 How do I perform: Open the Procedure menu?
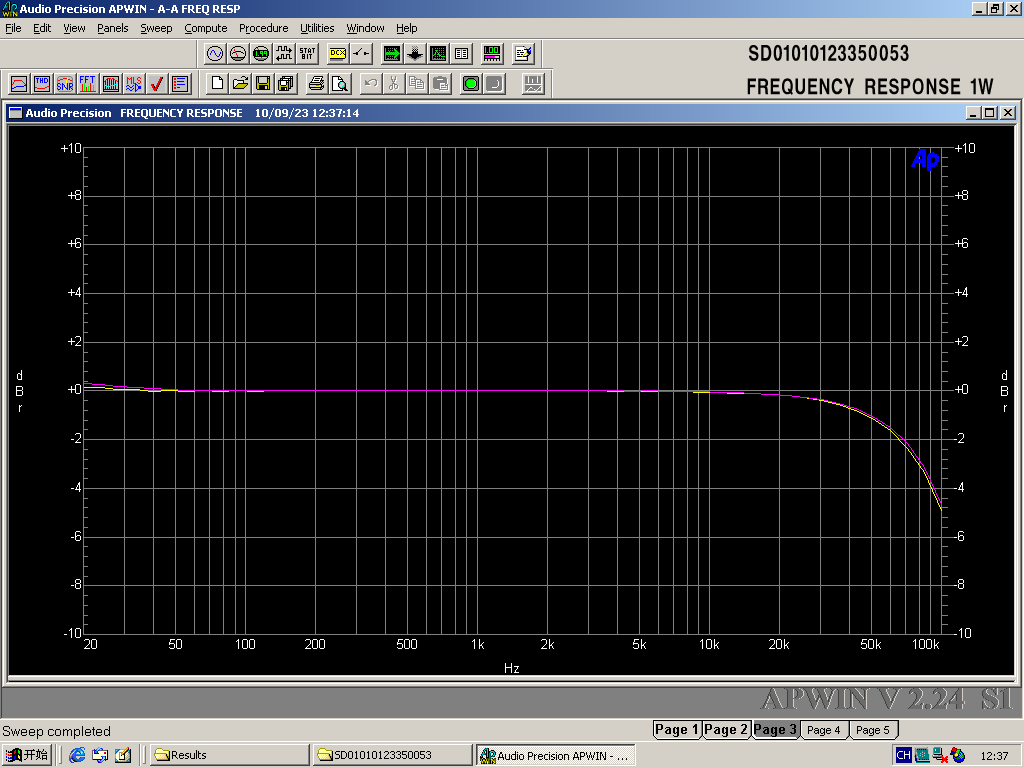pyautogui.click(x=263, y=28)
